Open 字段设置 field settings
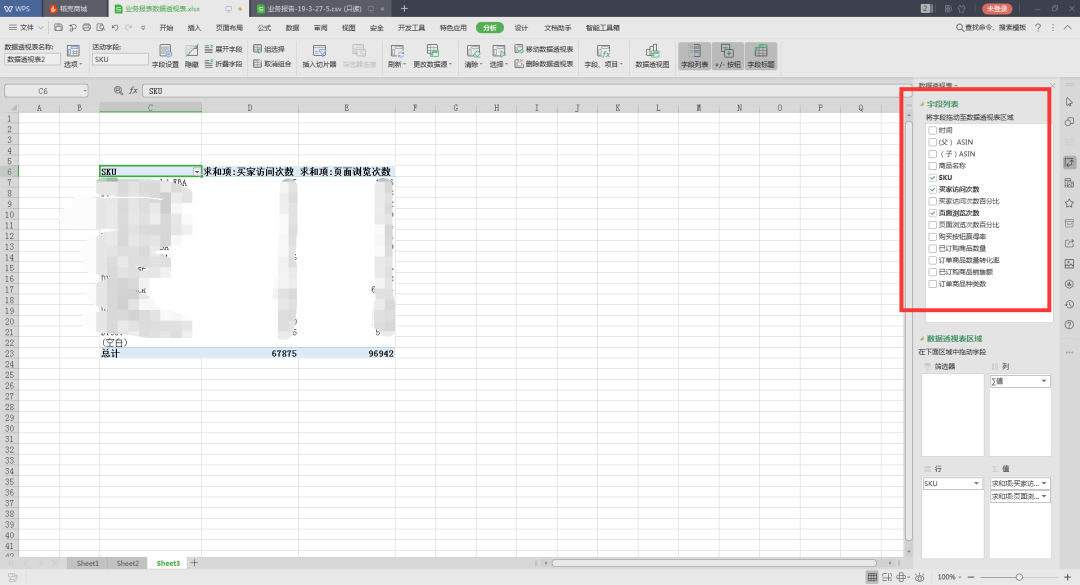This screenshot has height=585, width=1080. 165,57
